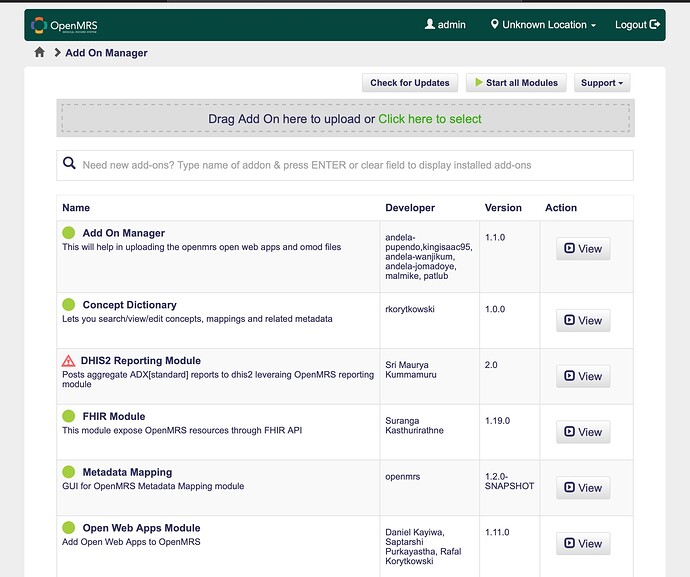Click the Add On Manager breadcrumb text
690x577 pixels.
click(x=106, y=53)
